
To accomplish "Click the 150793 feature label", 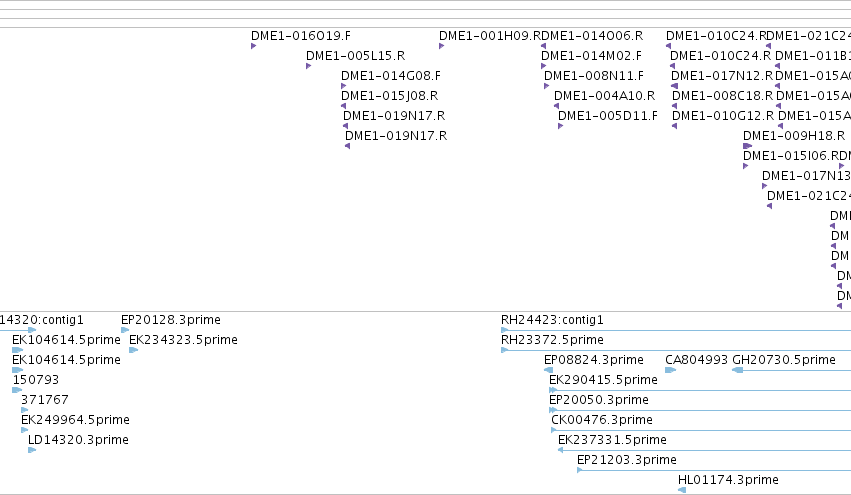I will (x=36, y=380).
